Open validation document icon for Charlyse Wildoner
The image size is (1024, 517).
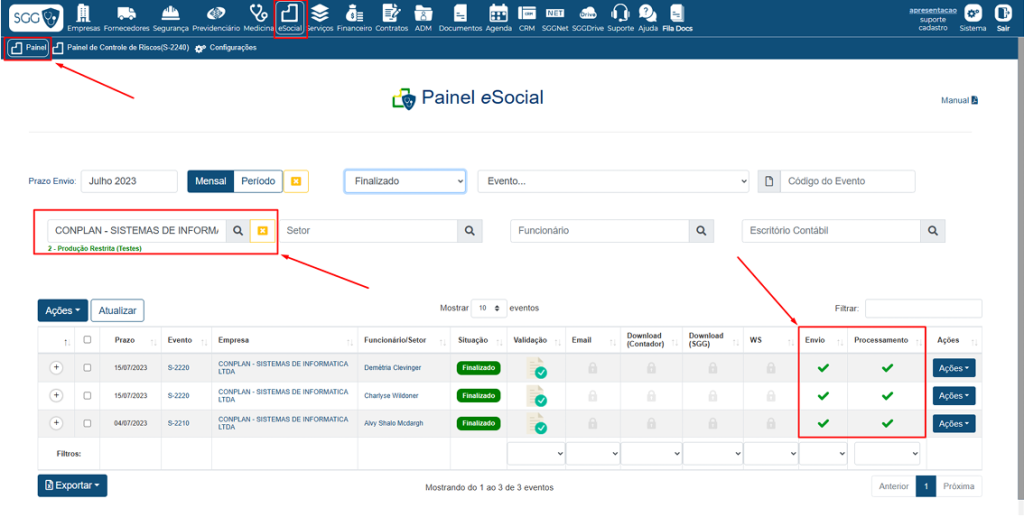(537, 396)
